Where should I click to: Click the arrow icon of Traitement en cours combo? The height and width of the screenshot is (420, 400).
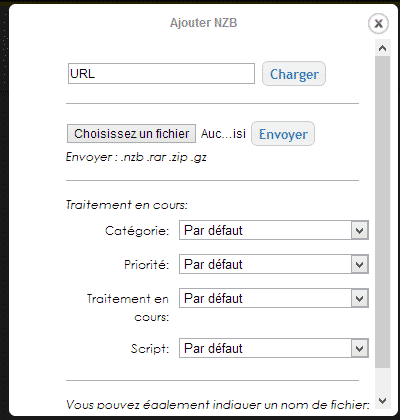(x=359, y=298)
